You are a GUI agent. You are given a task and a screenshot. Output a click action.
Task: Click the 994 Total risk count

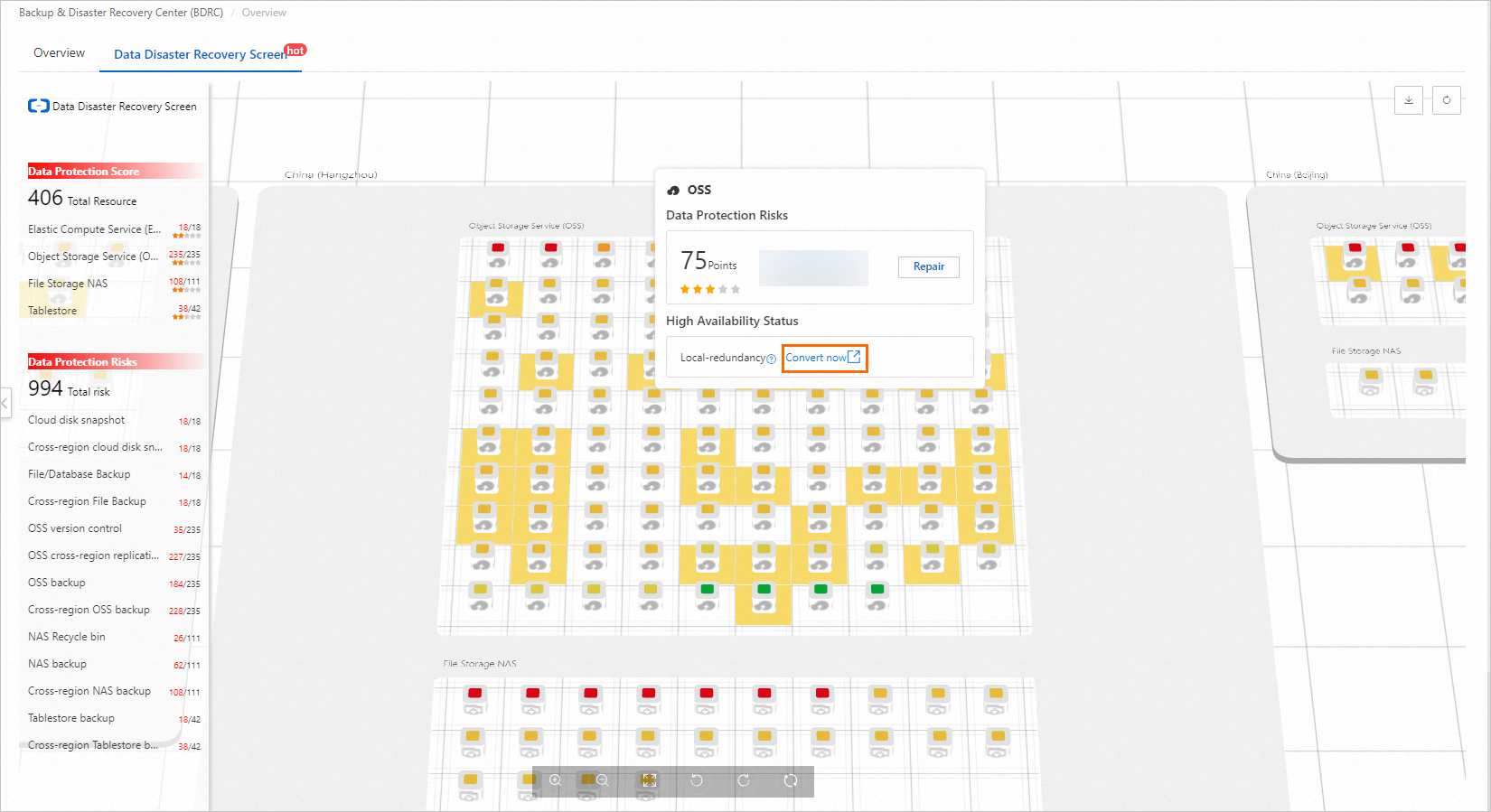69,389
